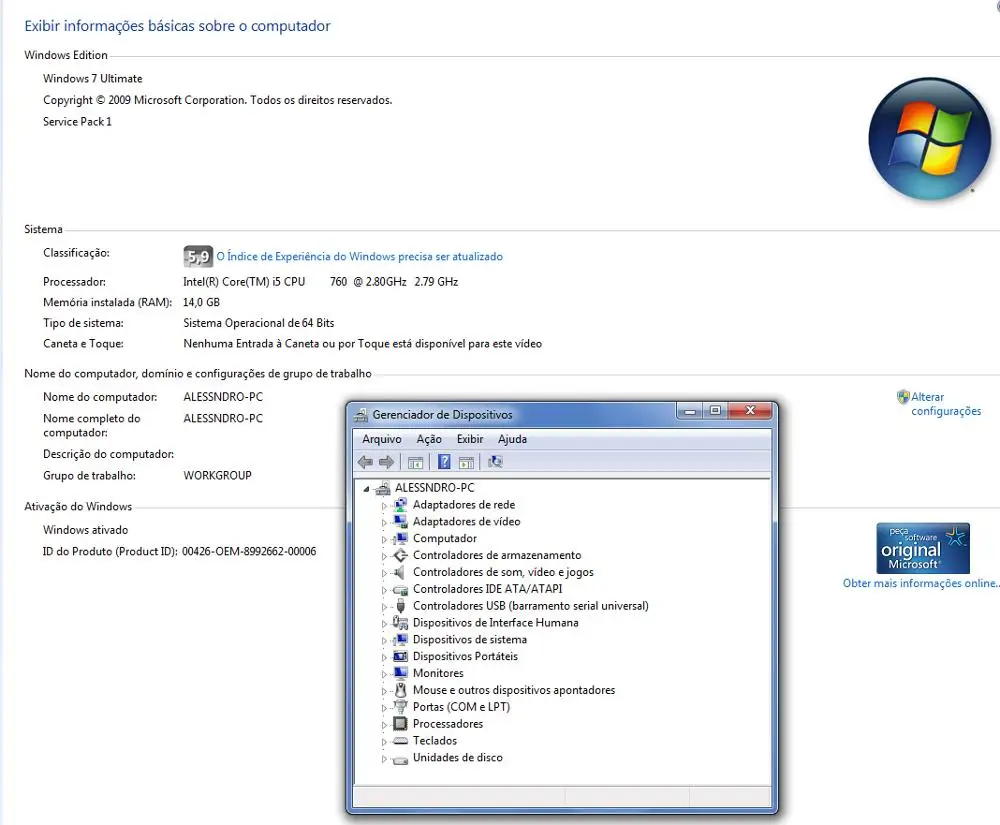Click the Product ID '00426-OEM-8992662-00006' text
The image size is (1000, 825).
(249, 551)
